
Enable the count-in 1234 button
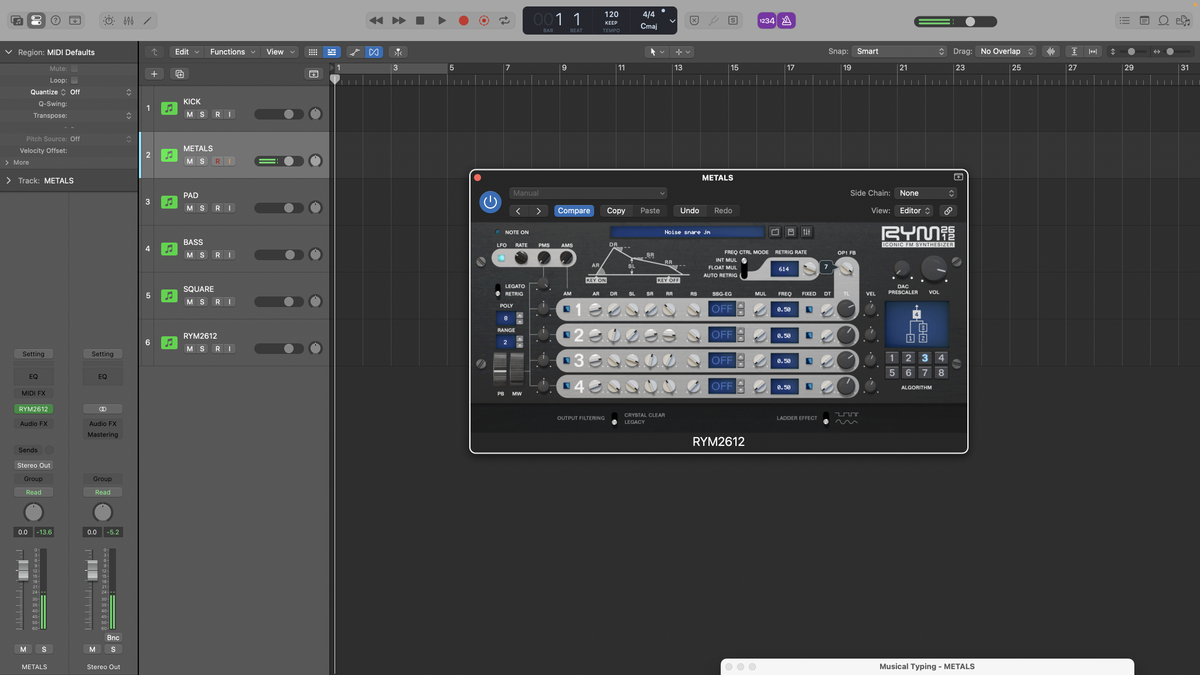click(x=767, y=20)
